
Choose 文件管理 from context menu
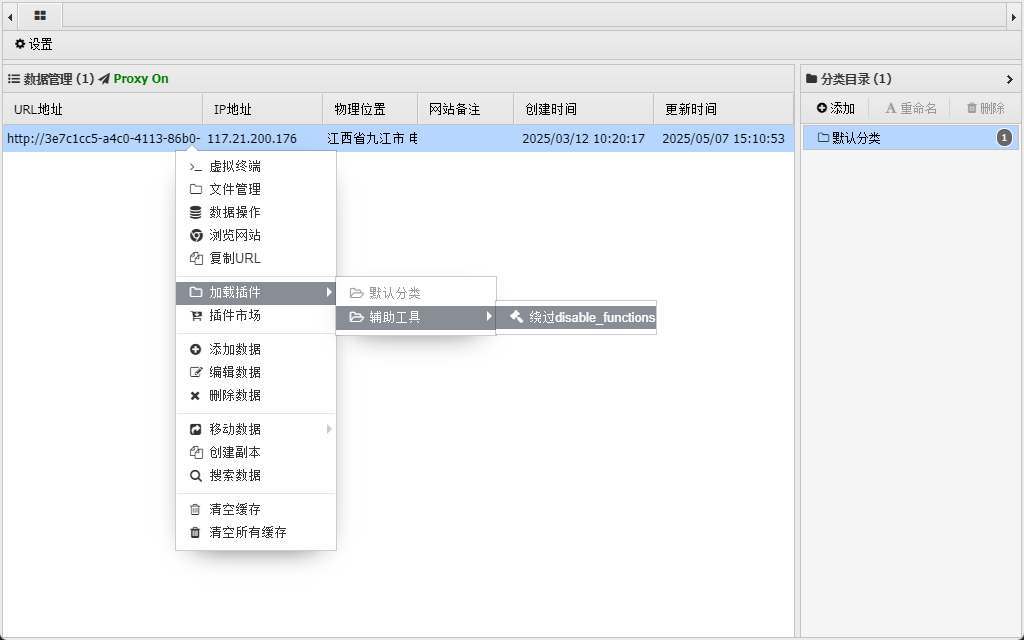pos(235,190)
